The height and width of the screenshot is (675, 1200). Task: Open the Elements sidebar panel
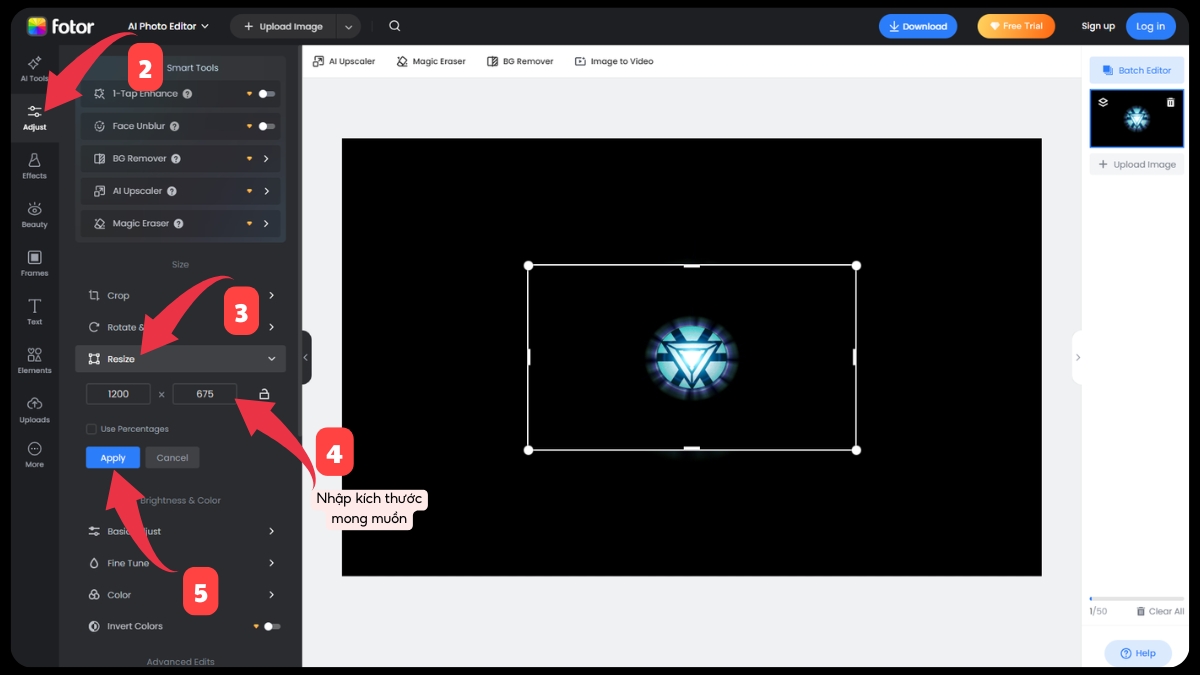tap(34, 360)
